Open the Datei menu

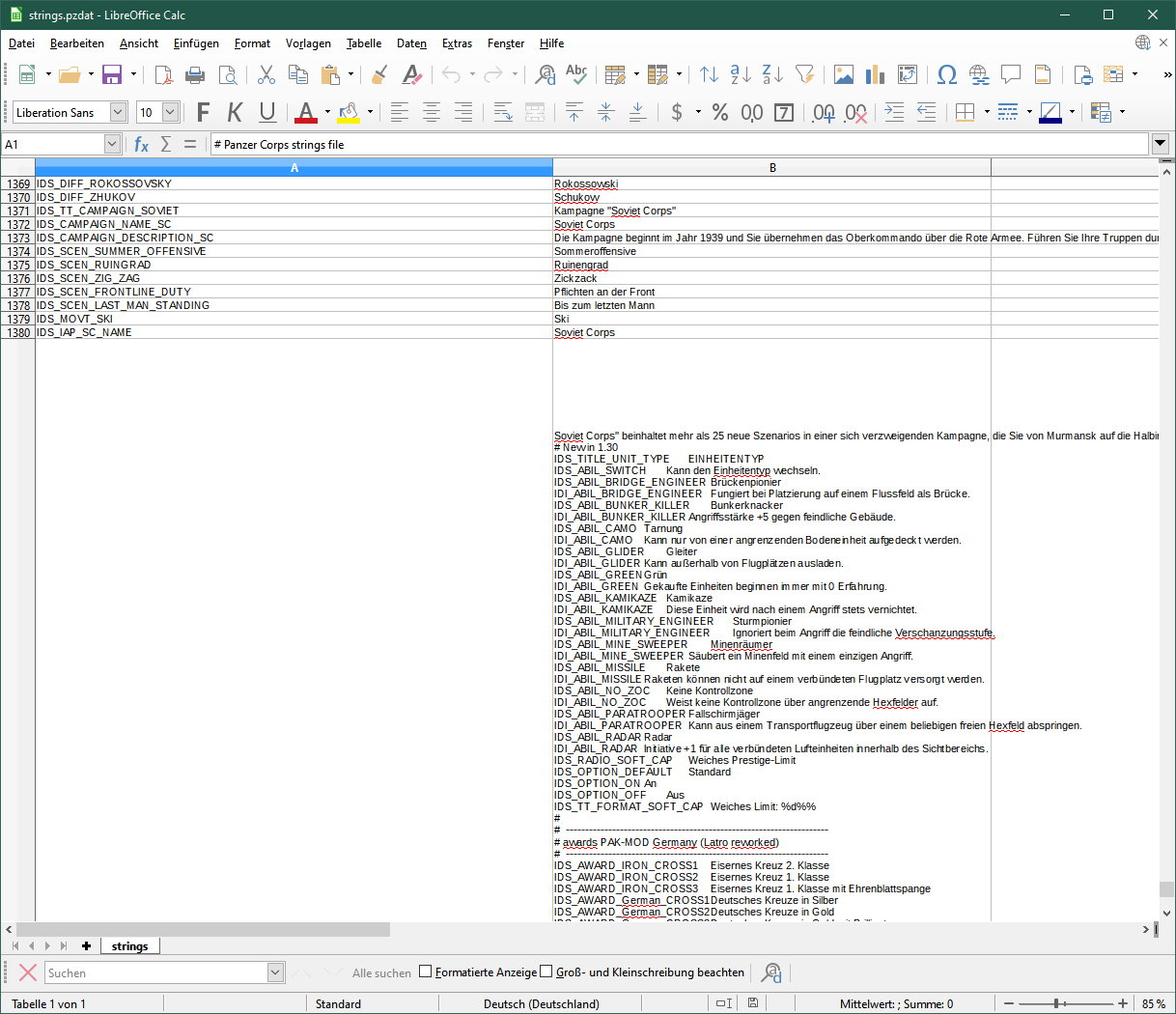click(x=21, y=43)
